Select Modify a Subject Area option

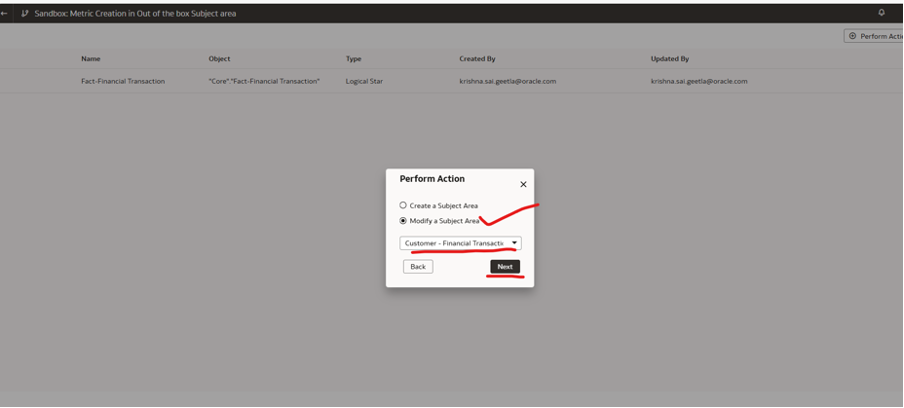pyautogui.click(x=404, y=220)
